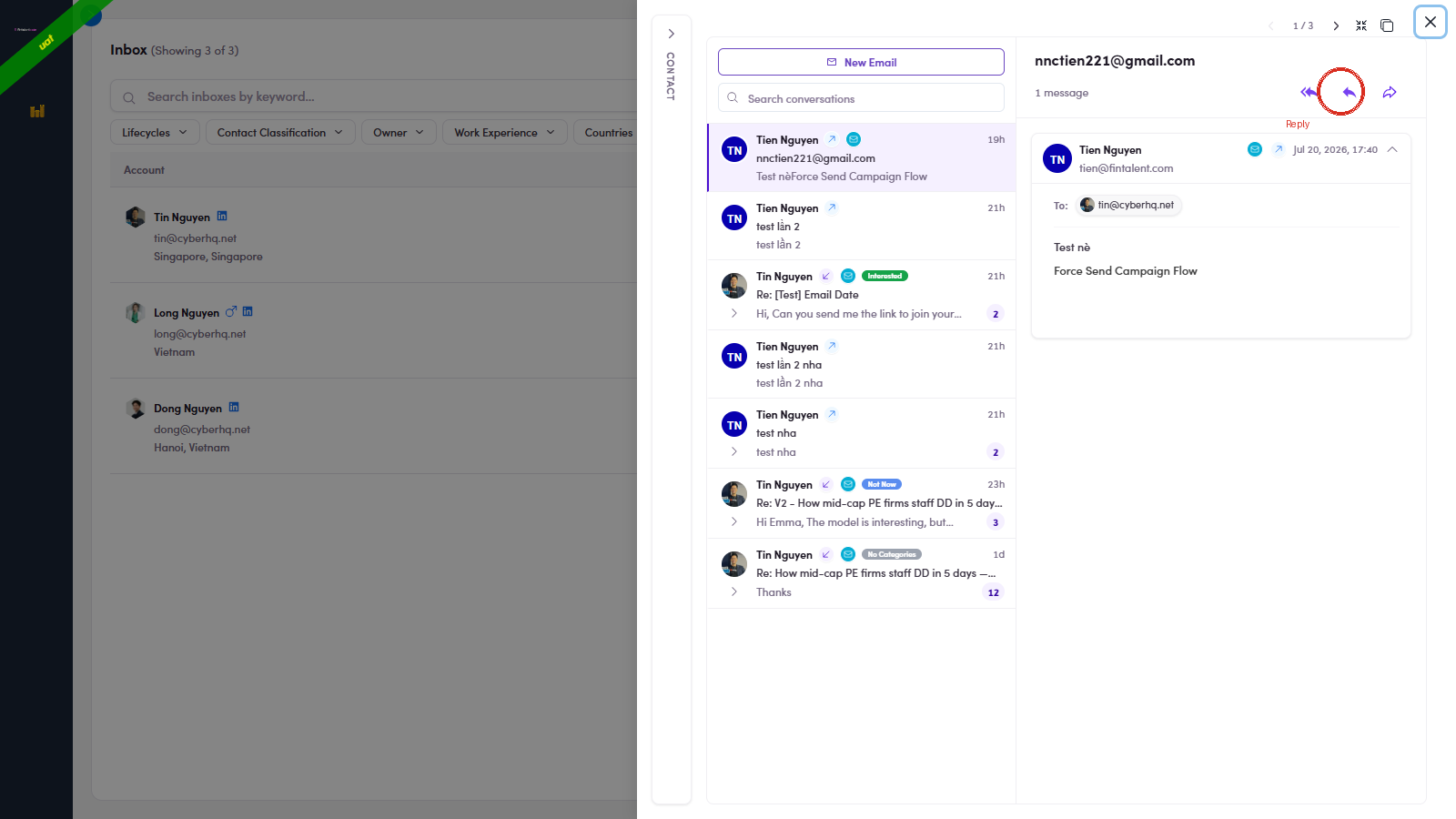1456x819 pixels.
Task: Click LinkedIn icon next to Tin Nguyen in Inbox
Action: (x=222, y=217)
